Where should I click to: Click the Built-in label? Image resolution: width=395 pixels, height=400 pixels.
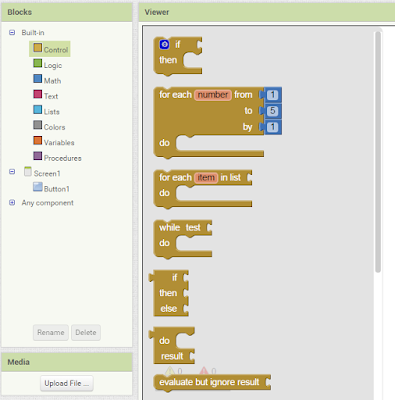point(33,32)
